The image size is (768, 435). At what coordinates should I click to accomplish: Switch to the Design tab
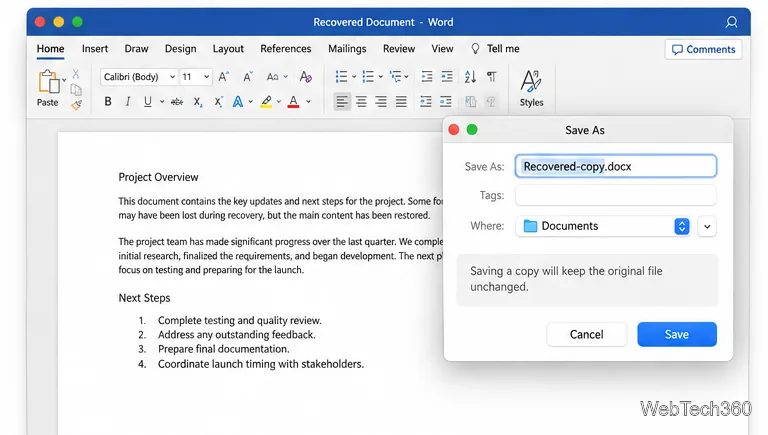click(180, 48)
